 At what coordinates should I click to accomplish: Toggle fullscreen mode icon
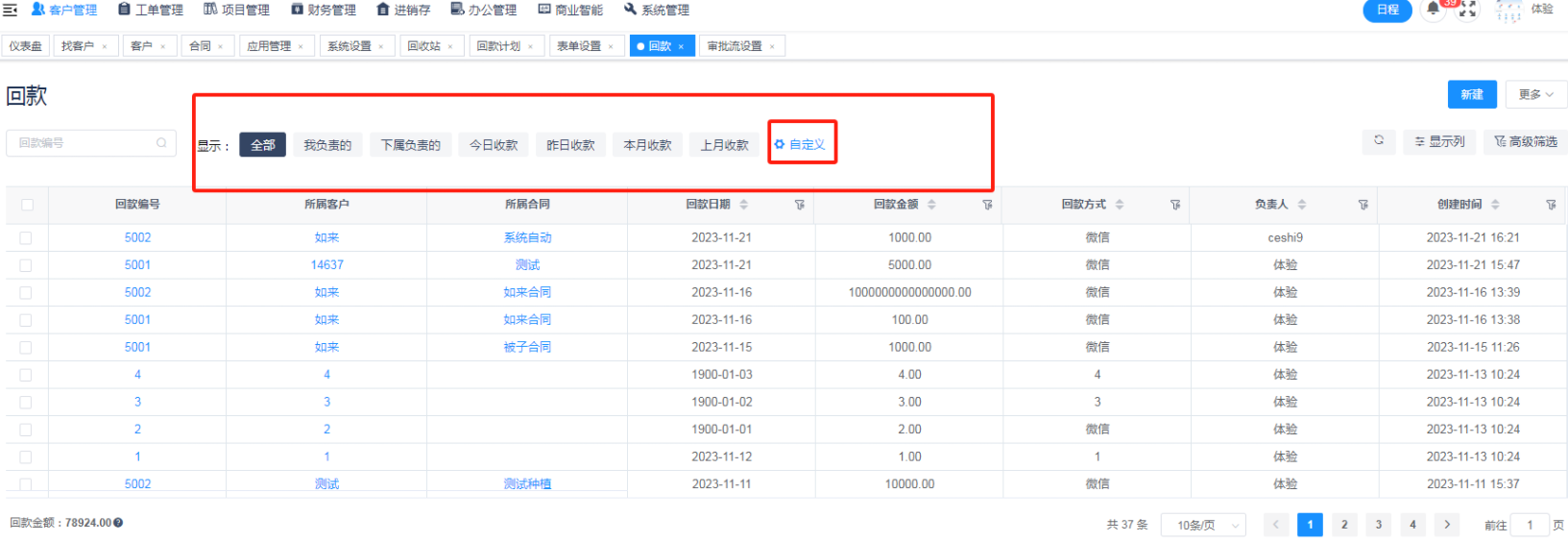1467,11
